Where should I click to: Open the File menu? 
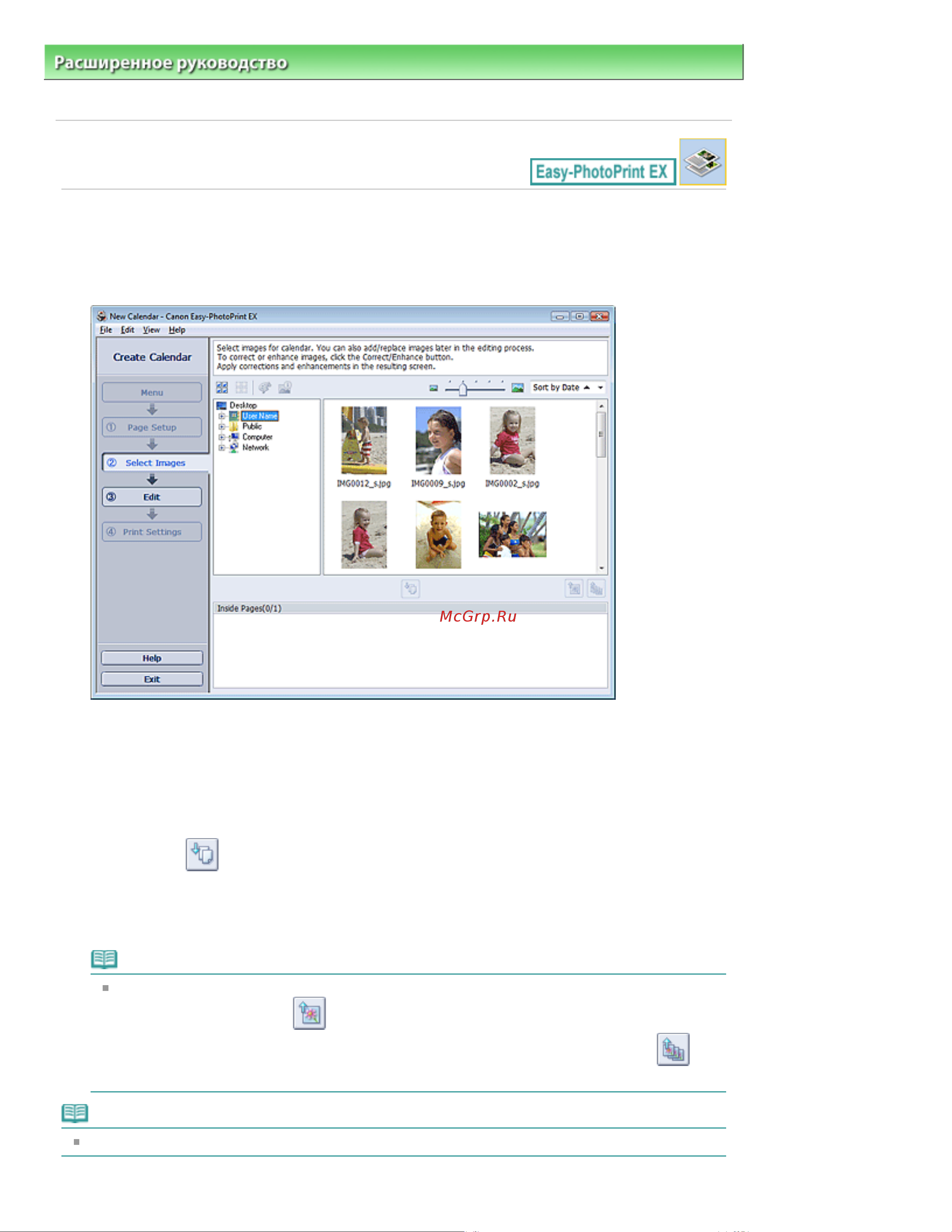(x=106, y=330)
